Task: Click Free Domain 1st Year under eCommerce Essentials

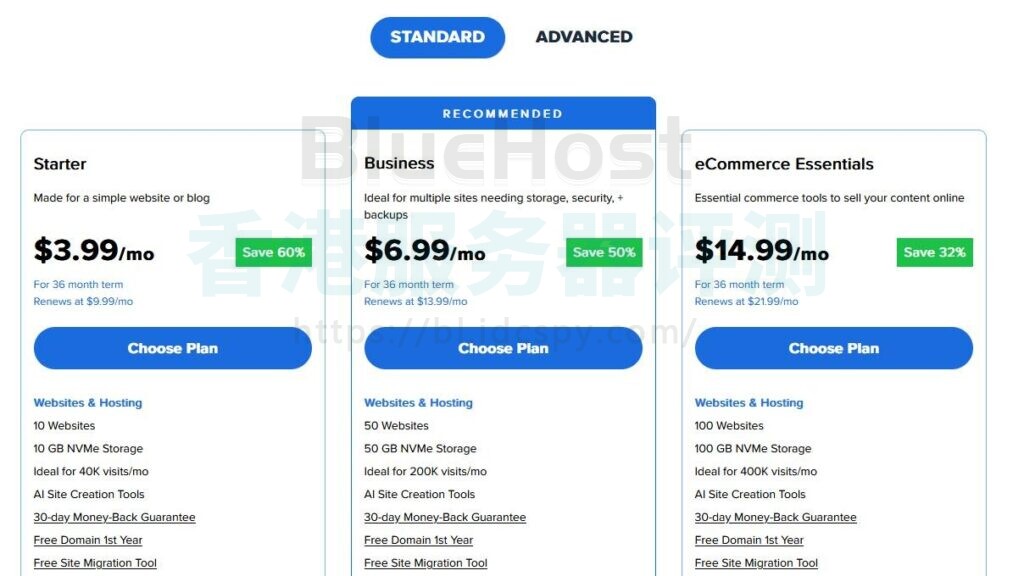Action: 749,540
